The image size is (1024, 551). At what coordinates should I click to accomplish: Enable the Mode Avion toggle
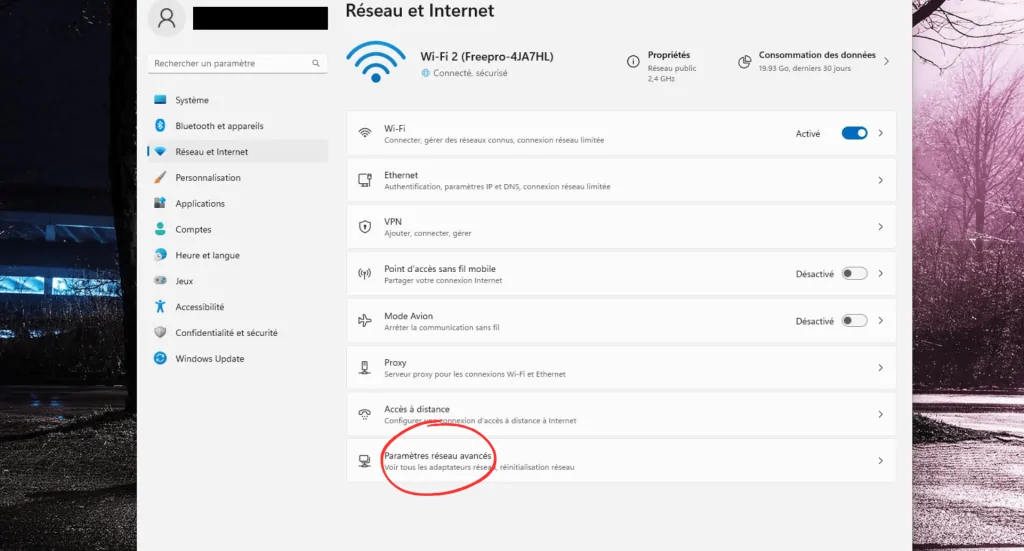854,321
